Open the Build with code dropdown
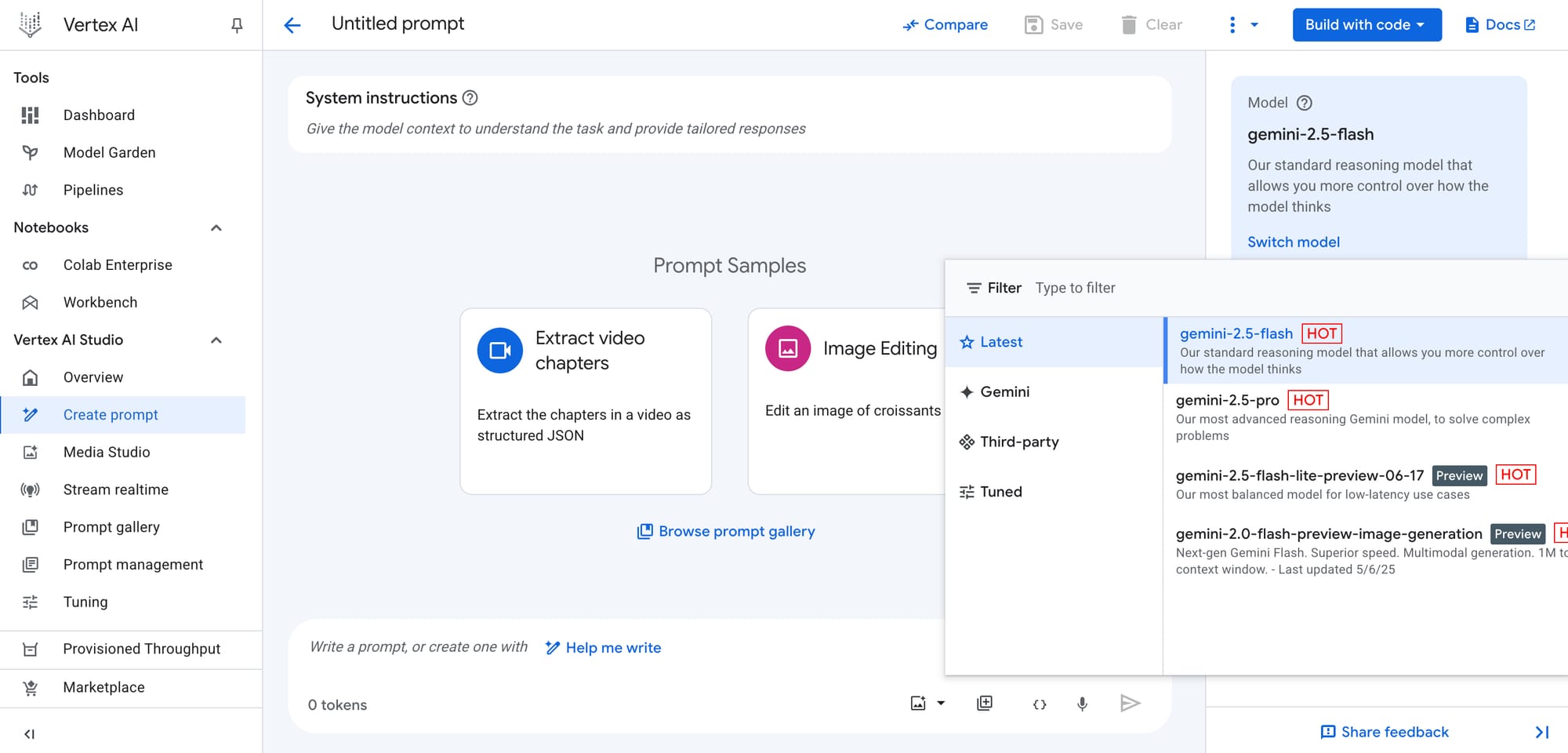Viewport: 1568px width, 753px height. pos(1367,25)
